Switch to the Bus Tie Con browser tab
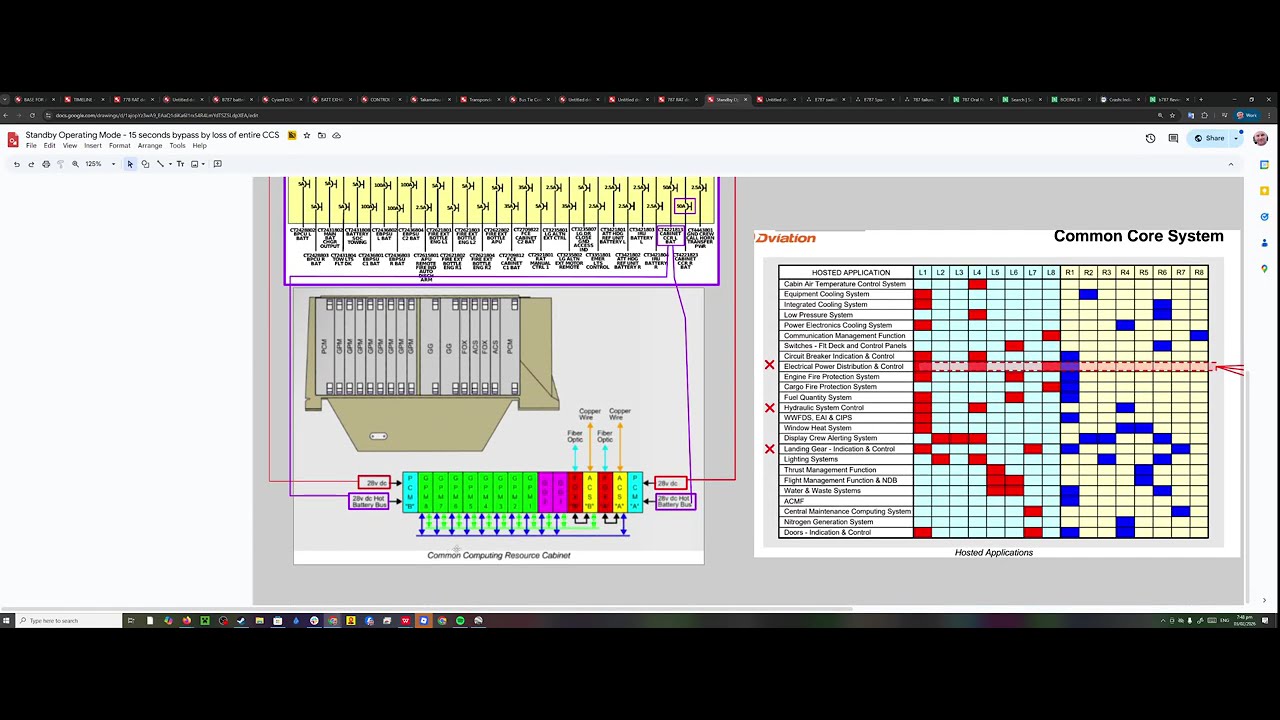Screen dimensions: 1280x720 coord(529,100)
